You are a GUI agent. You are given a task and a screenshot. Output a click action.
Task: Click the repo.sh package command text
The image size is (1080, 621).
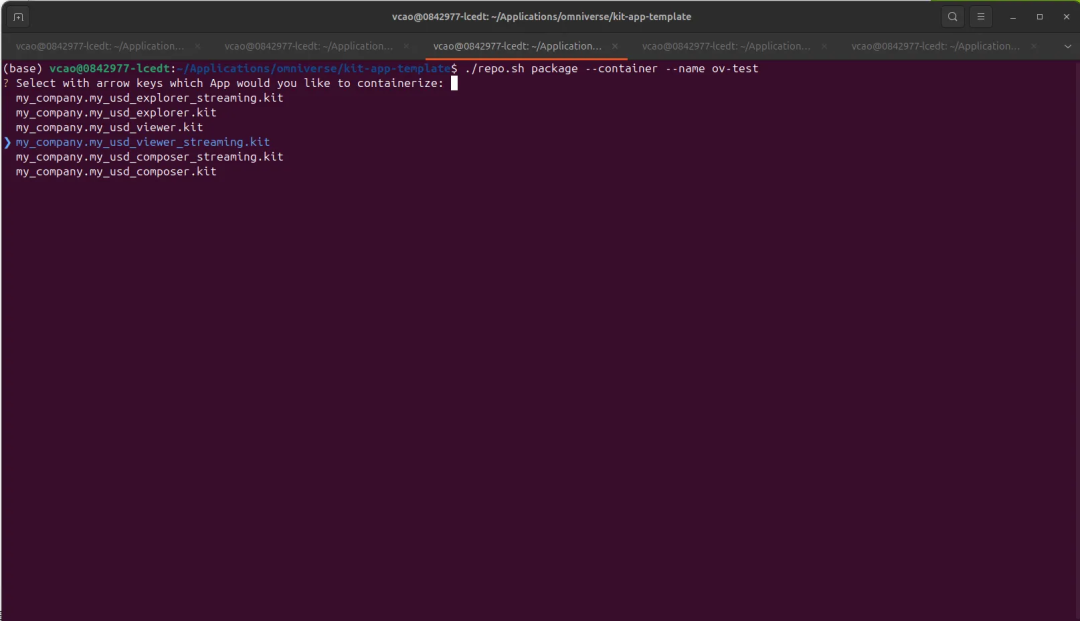point(612,68)
